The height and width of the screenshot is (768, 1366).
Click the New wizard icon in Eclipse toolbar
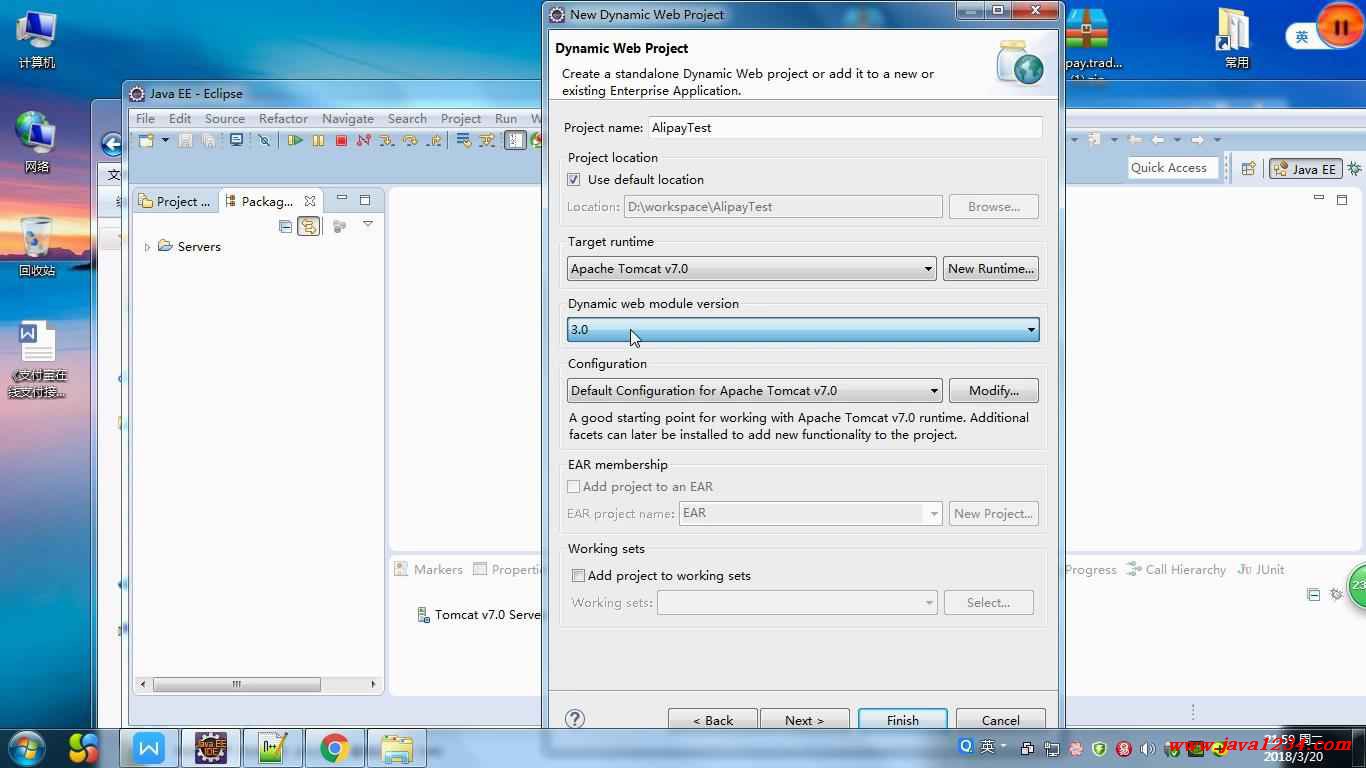146,141
